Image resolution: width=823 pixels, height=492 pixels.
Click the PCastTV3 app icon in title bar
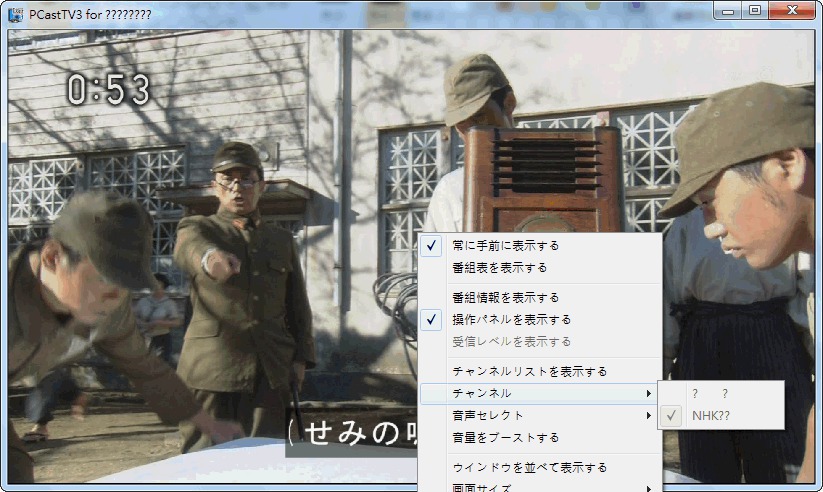[16, 12]
